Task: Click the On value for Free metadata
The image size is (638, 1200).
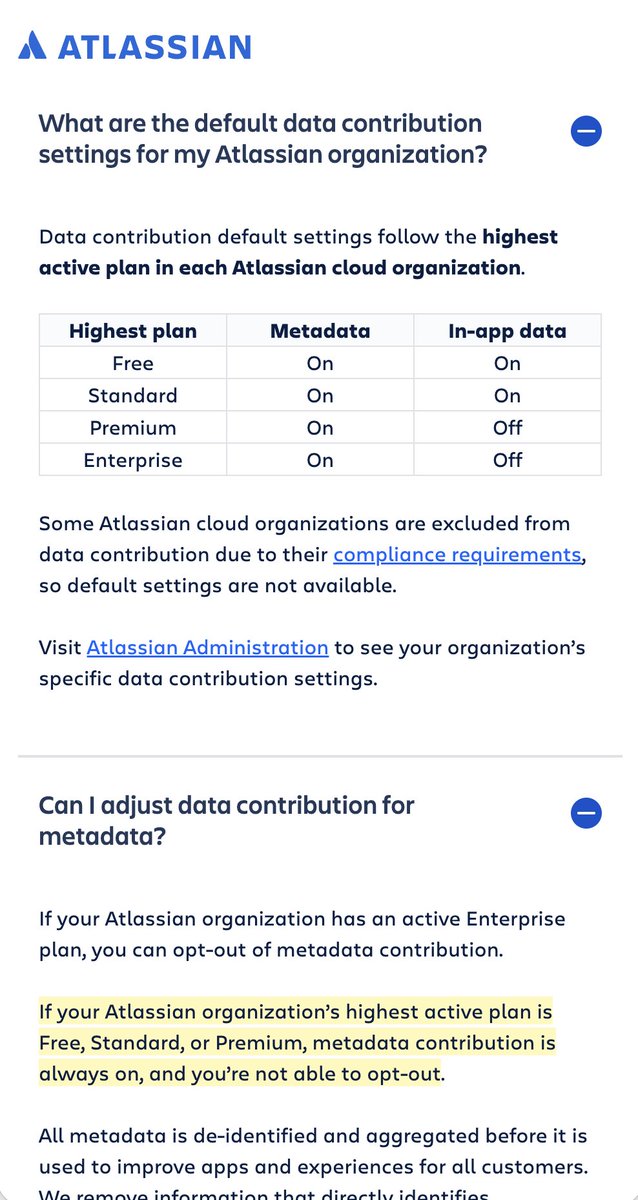Action: tap(320, 364)
